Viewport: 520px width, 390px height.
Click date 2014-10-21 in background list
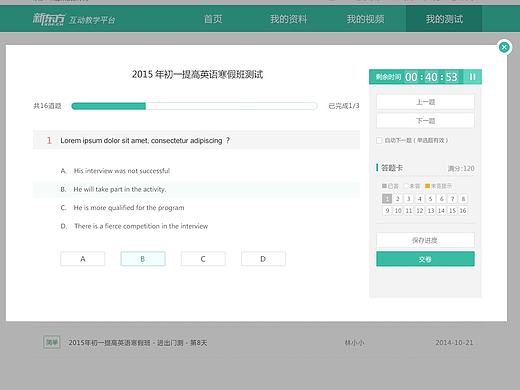(454, 343)
